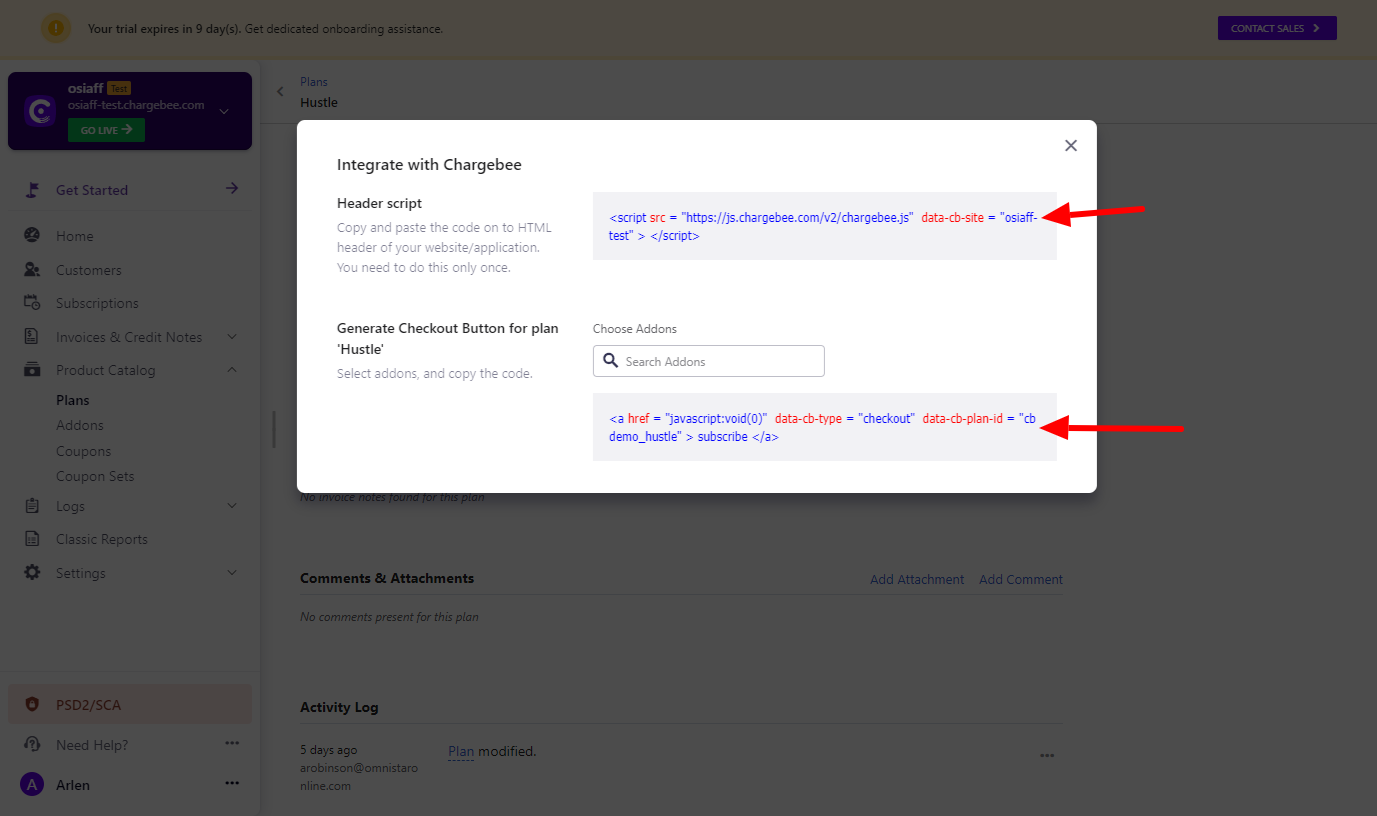Click the PSD2/SCA shield icon
This screenshot has width=1377, height=816.
click(32, 705)
